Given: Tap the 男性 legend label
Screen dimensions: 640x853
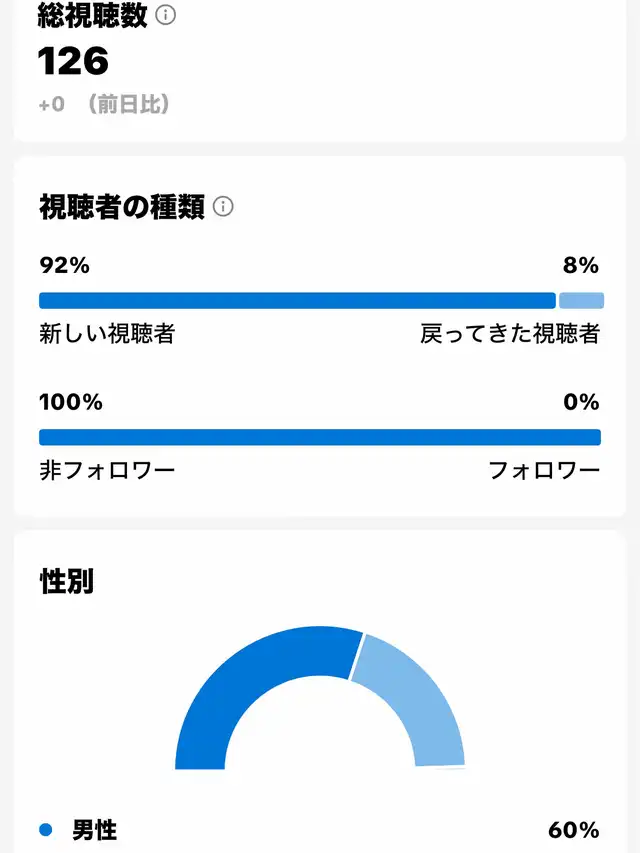Looking at the screenshot, I should click(x=95, y=830).
